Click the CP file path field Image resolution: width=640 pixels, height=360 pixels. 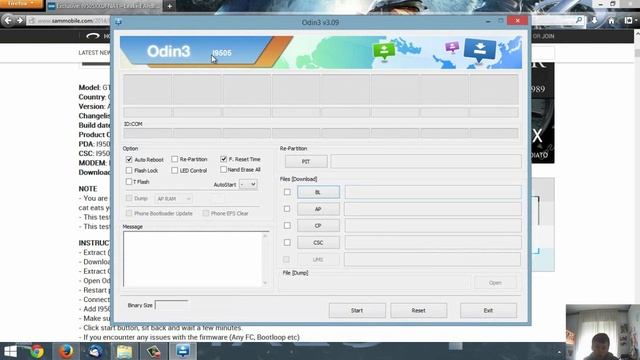tap(433, 226)
